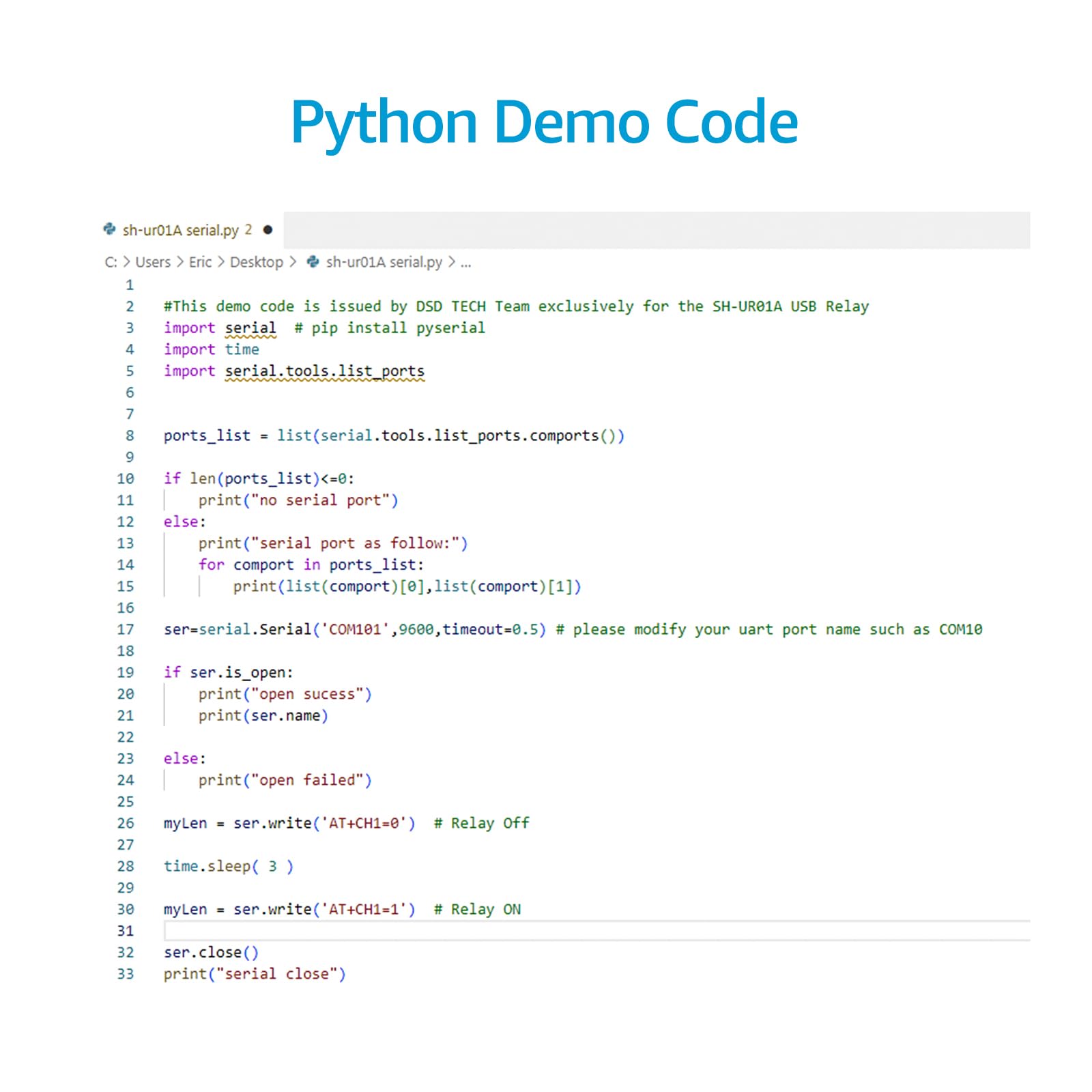Open the breadcrumb ellipsis symbol list
This screenshot has height=1092, width=1092.
[x=465, y=262]
